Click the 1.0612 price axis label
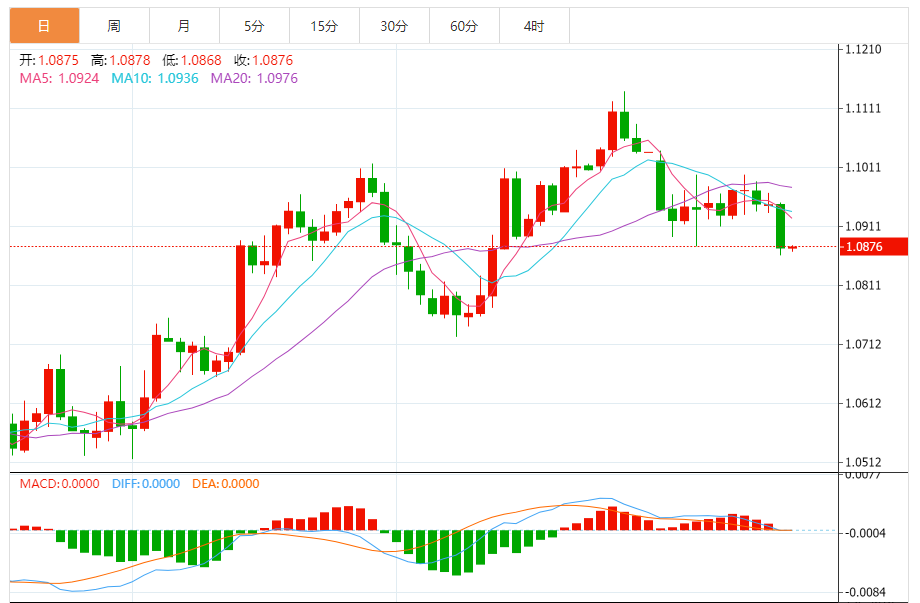The width and height of the screenshot is (920, 603). pyautogui.click(x=863, y=403)
